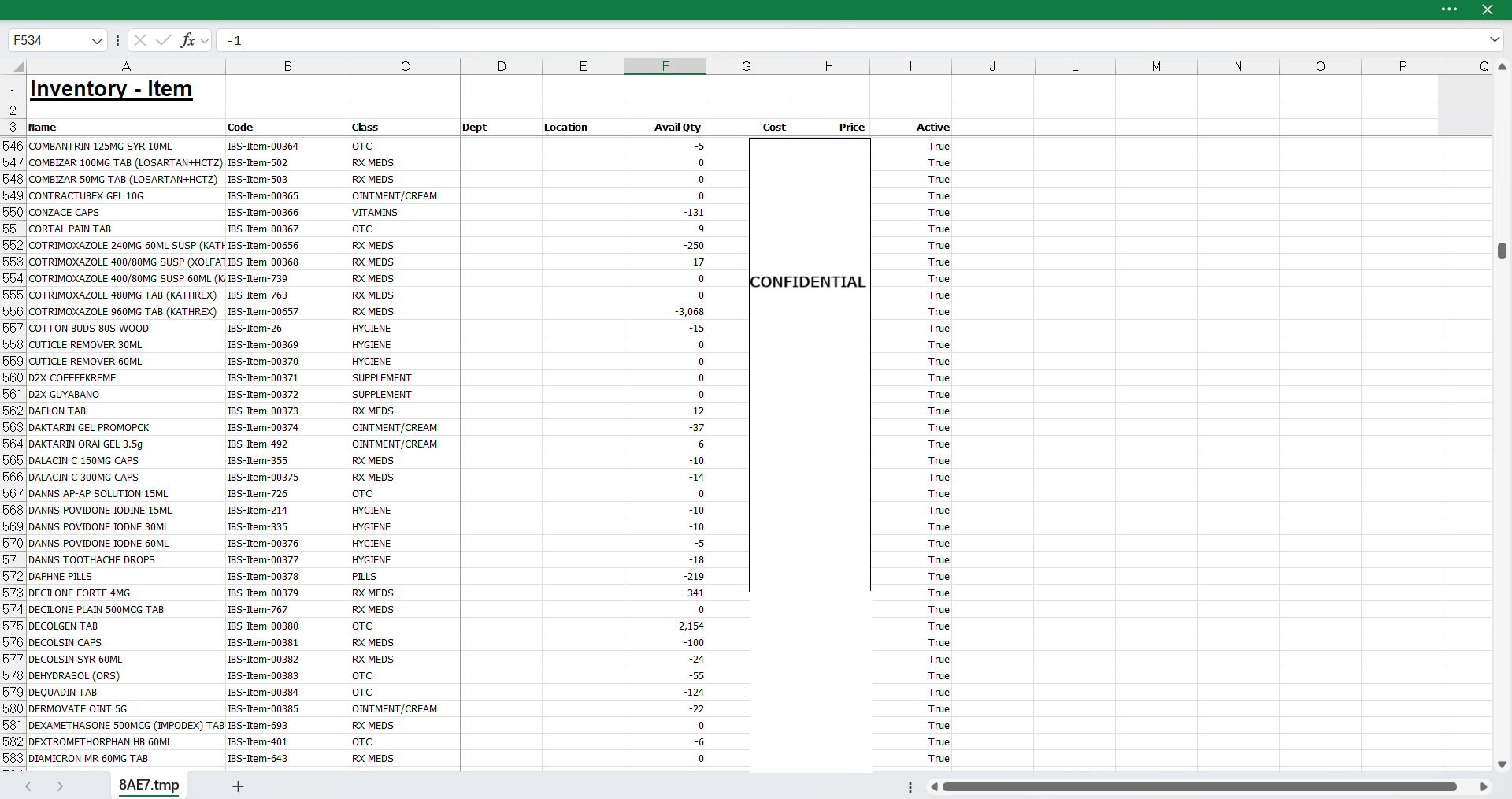Viewport: 1512px width, 799px height.
Task: Confirm entry with the checkmark icon
Action: point(164,40)
